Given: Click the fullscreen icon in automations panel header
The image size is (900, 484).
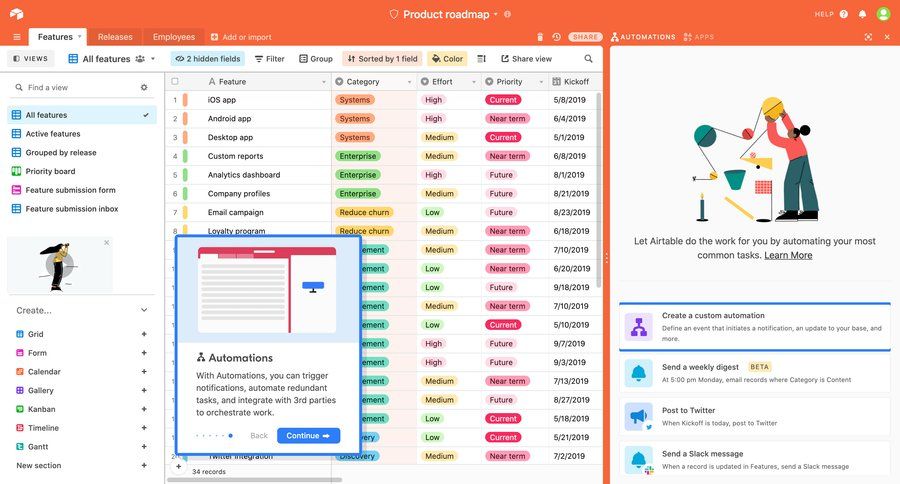Looking at the screenshot, I should click(868, 37).
